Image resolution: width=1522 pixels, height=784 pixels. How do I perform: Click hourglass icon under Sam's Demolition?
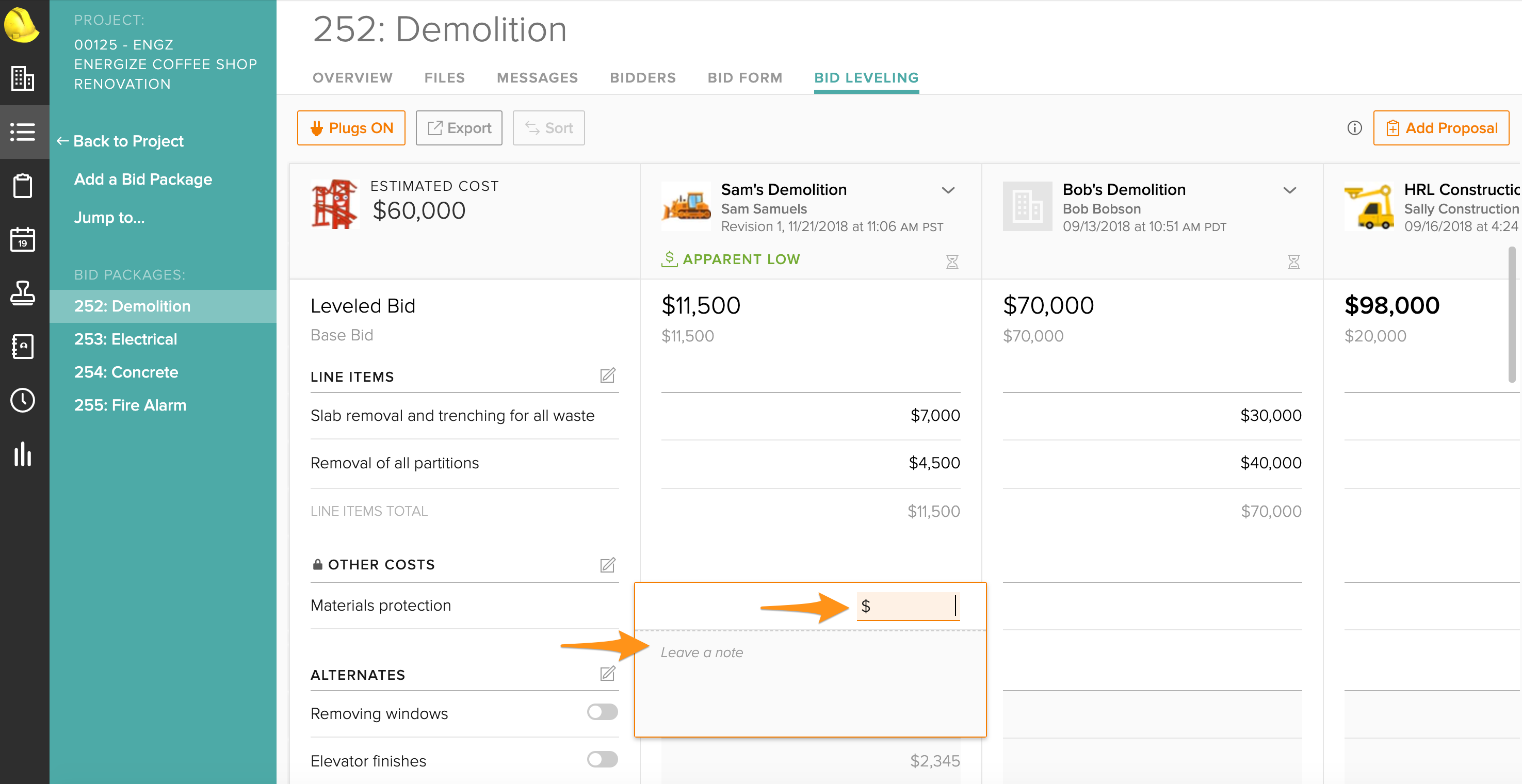pyautogui.click(x=952, y=261)
